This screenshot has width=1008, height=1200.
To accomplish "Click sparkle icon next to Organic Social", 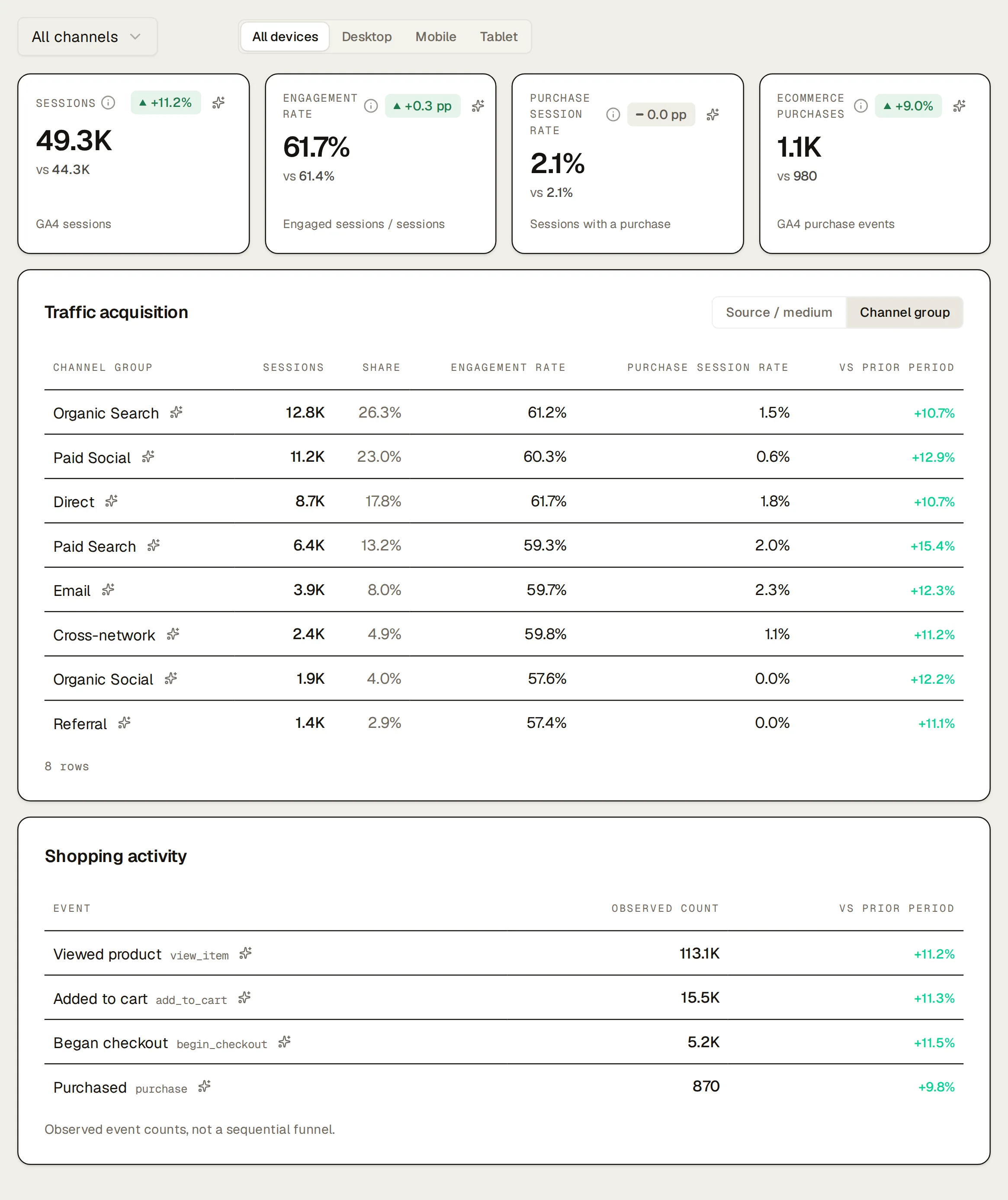I will click(171, 679).
